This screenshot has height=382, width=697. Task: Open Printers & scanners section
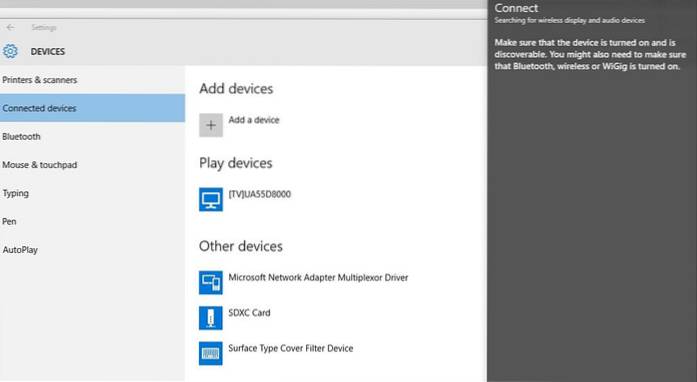pos(92,80)
